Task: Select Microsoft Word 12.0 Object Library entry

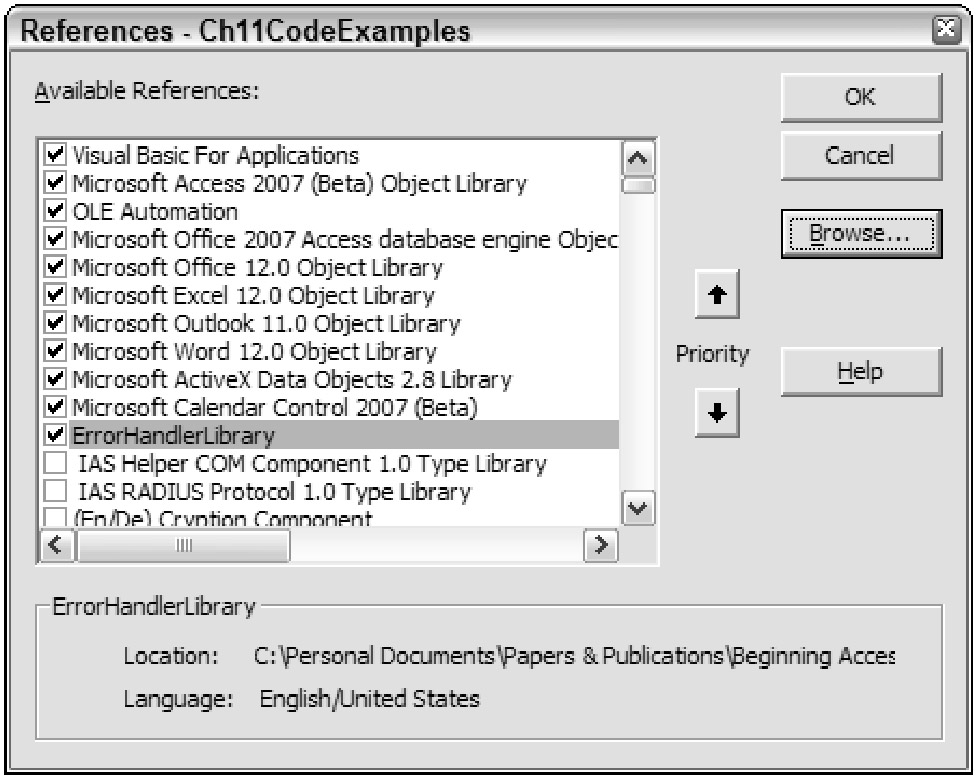Action: [254, 352]
